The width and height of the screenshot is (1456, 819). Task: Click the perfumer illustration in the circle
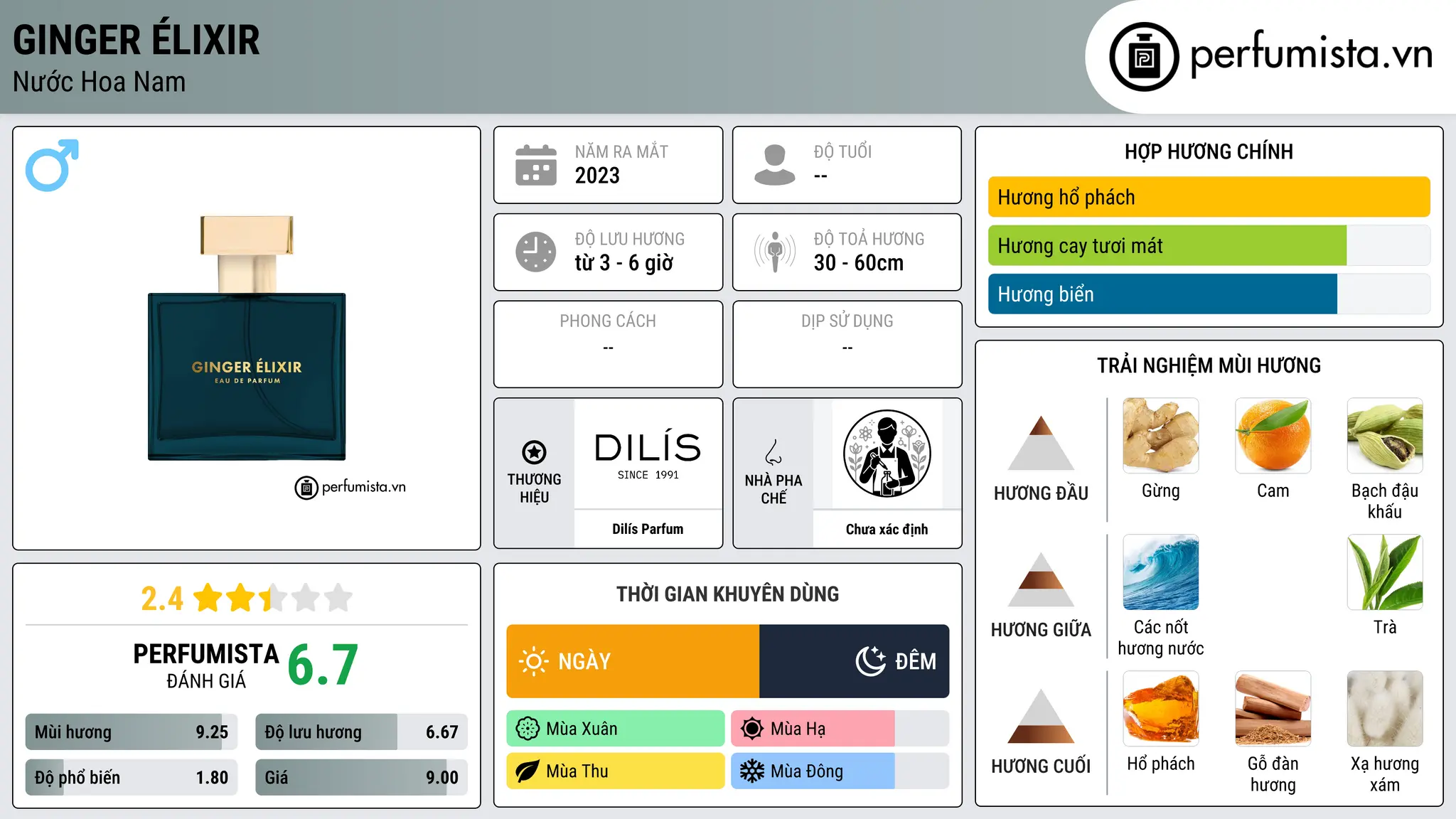(887, 454)
